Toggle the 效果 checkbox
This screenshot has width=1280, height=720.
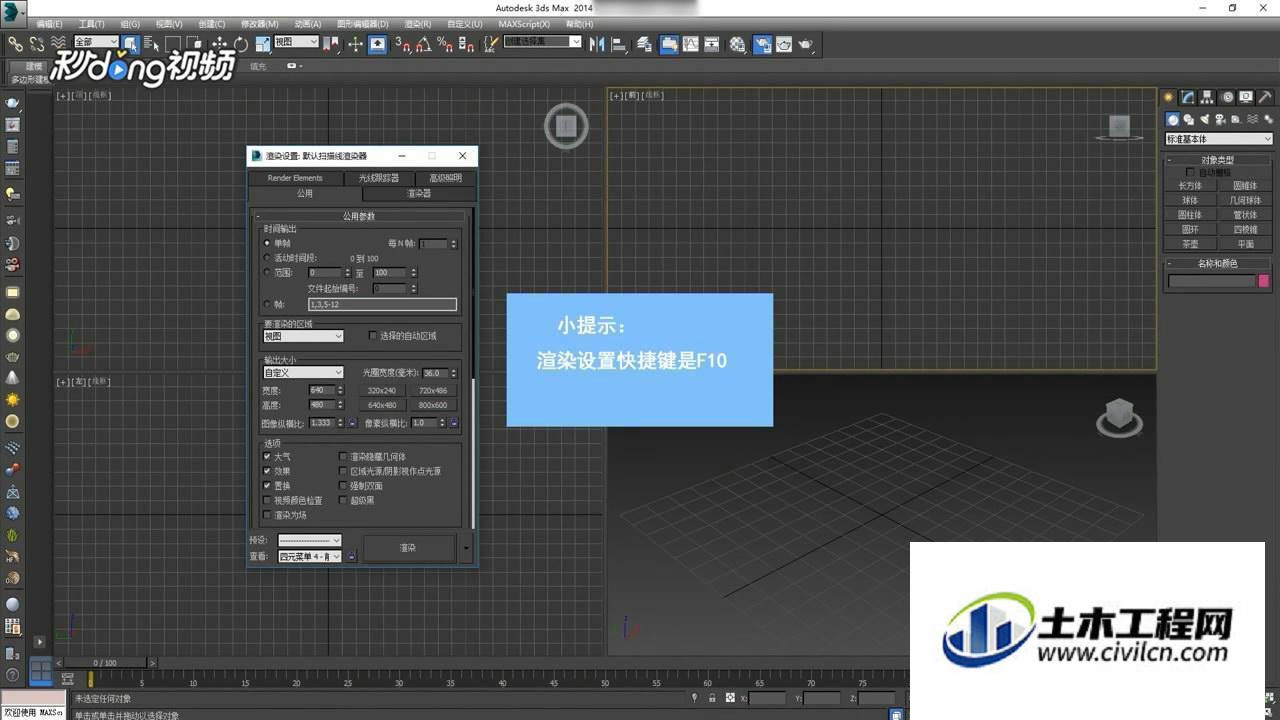coord(267,471)
